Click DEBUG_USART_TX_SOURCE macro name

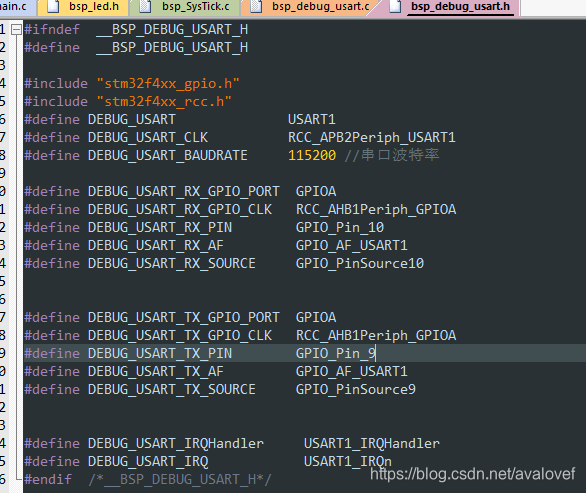coord(172,389)
